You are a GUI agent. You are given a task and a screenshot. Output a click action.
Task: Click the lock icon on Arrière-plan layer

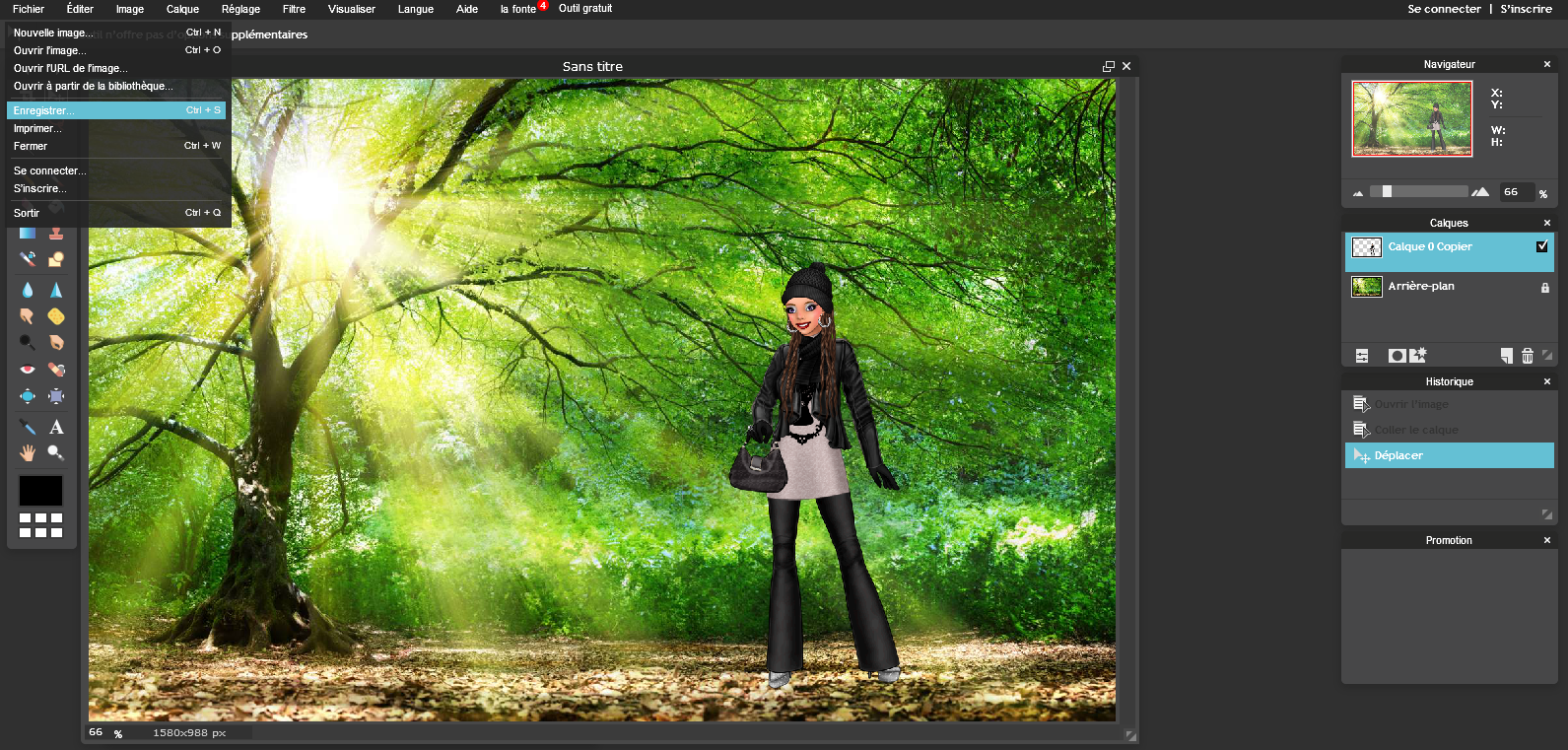(x=1545, y=288)
